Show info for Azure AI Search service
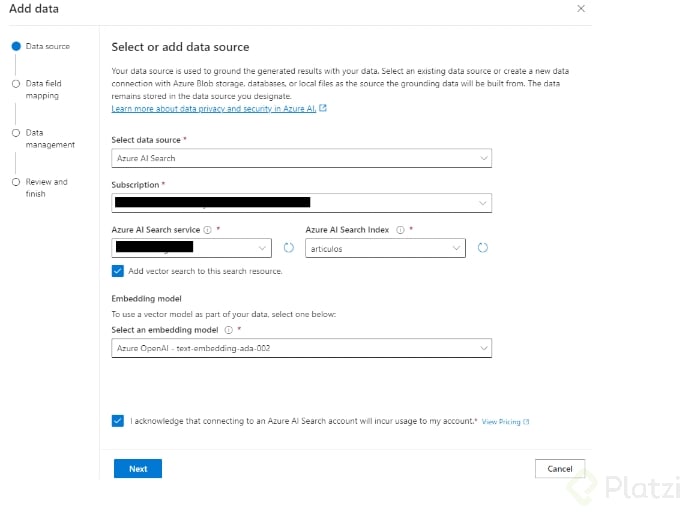Image resolution: width=687 pixels, height=512 pixels. coord(208,230)
